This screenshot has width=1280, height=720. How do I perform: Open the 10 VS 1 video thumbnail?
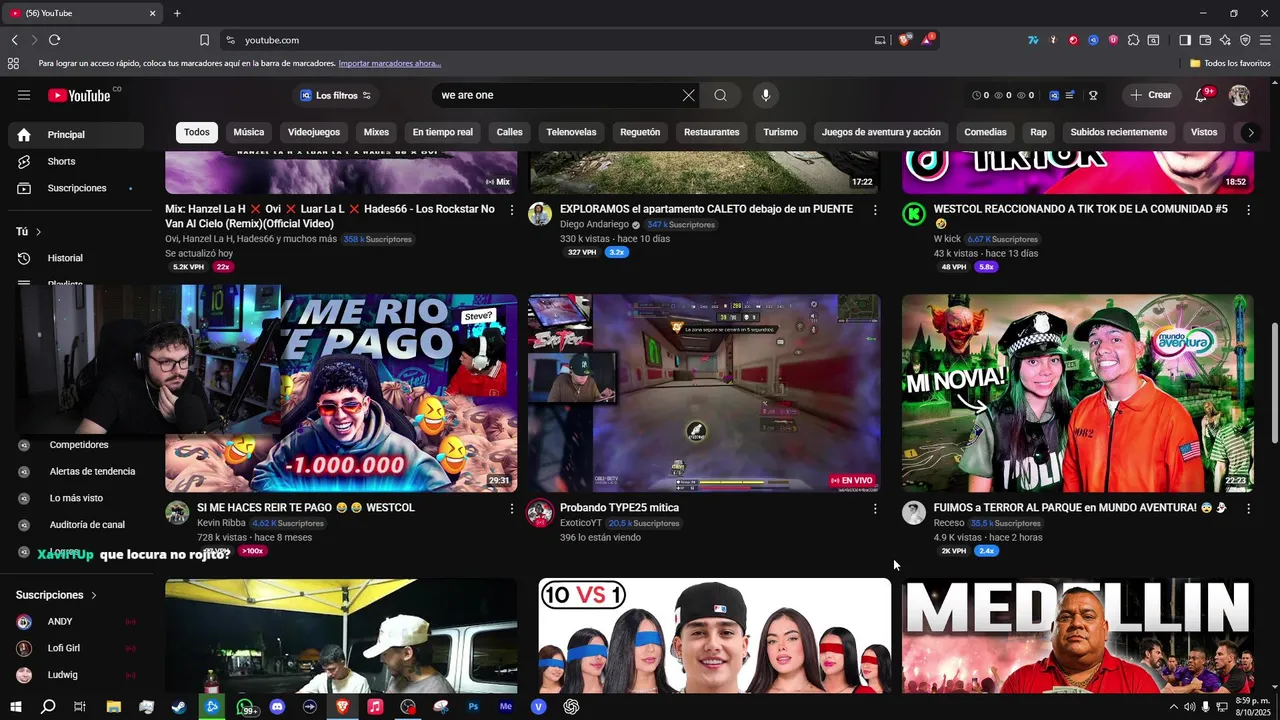pos(714,635)
